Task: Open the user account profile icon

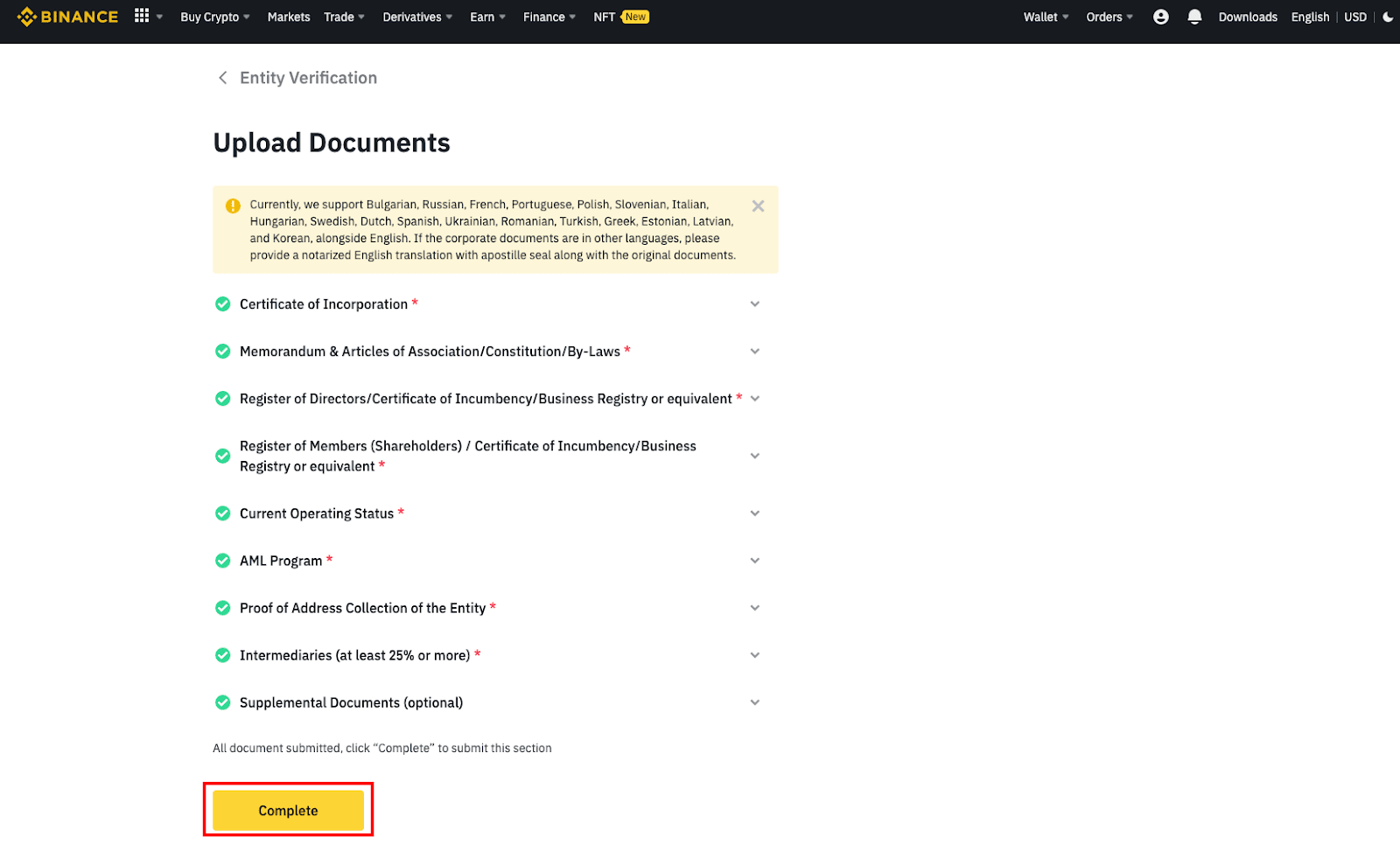Action: 1160,17
